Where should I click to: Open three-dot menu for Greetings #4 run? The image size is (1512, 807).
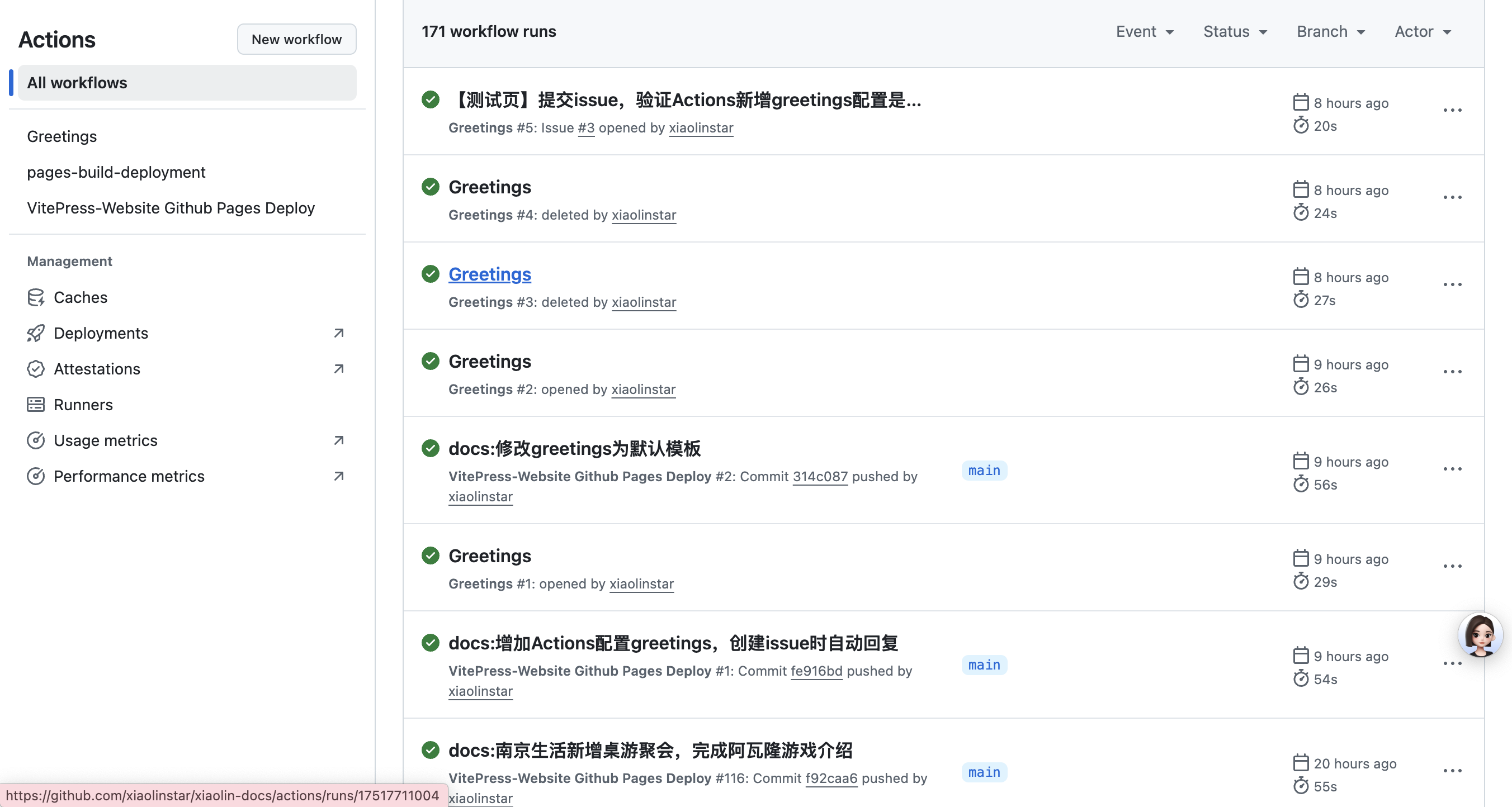tap(1452, 198)
